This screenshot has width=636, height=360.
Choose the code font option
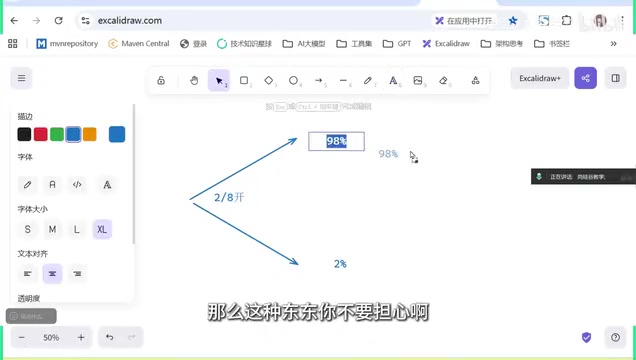[x=77, y=184]
